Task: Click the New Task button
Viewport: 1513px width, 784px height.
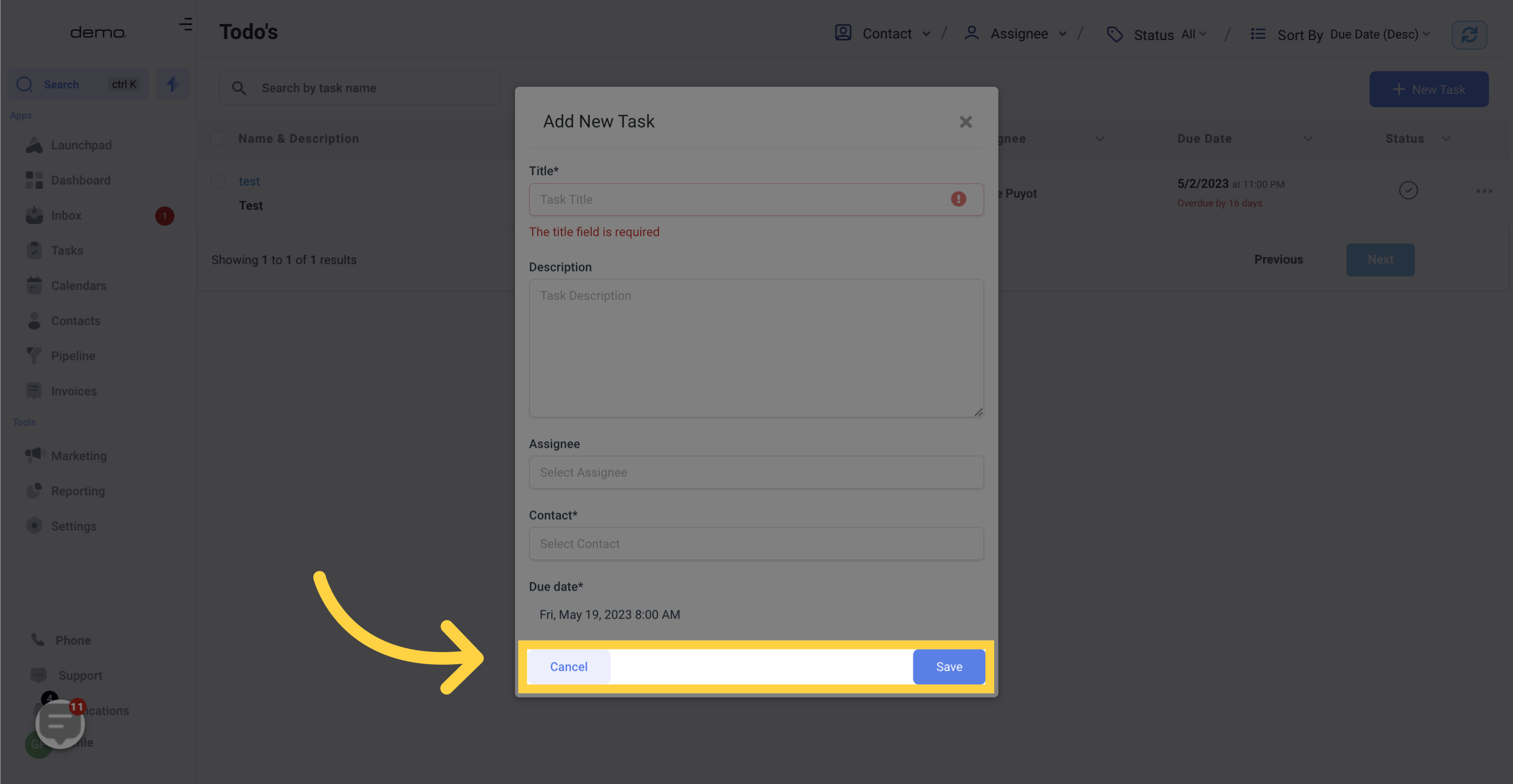Action: tap(1428, 89)
